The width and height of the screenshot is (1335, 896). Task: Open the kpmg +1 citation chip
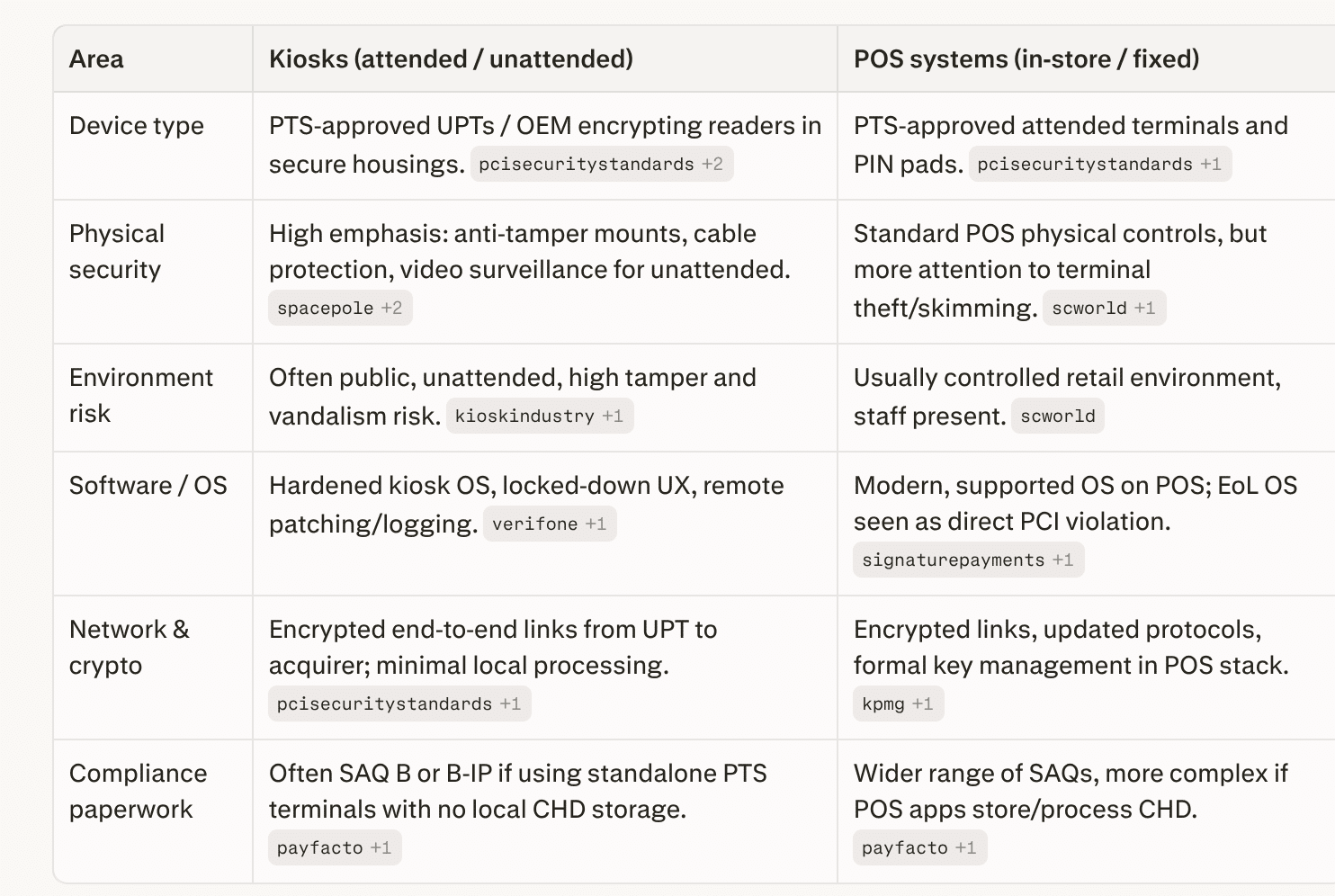click(897, 703)
